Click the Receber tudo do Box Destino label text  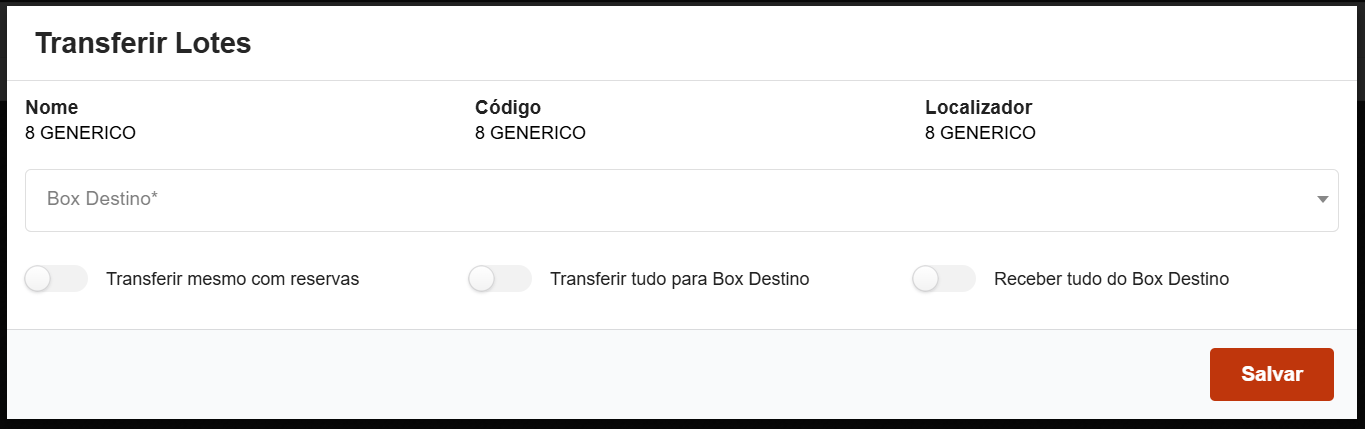coord(1111,279)
